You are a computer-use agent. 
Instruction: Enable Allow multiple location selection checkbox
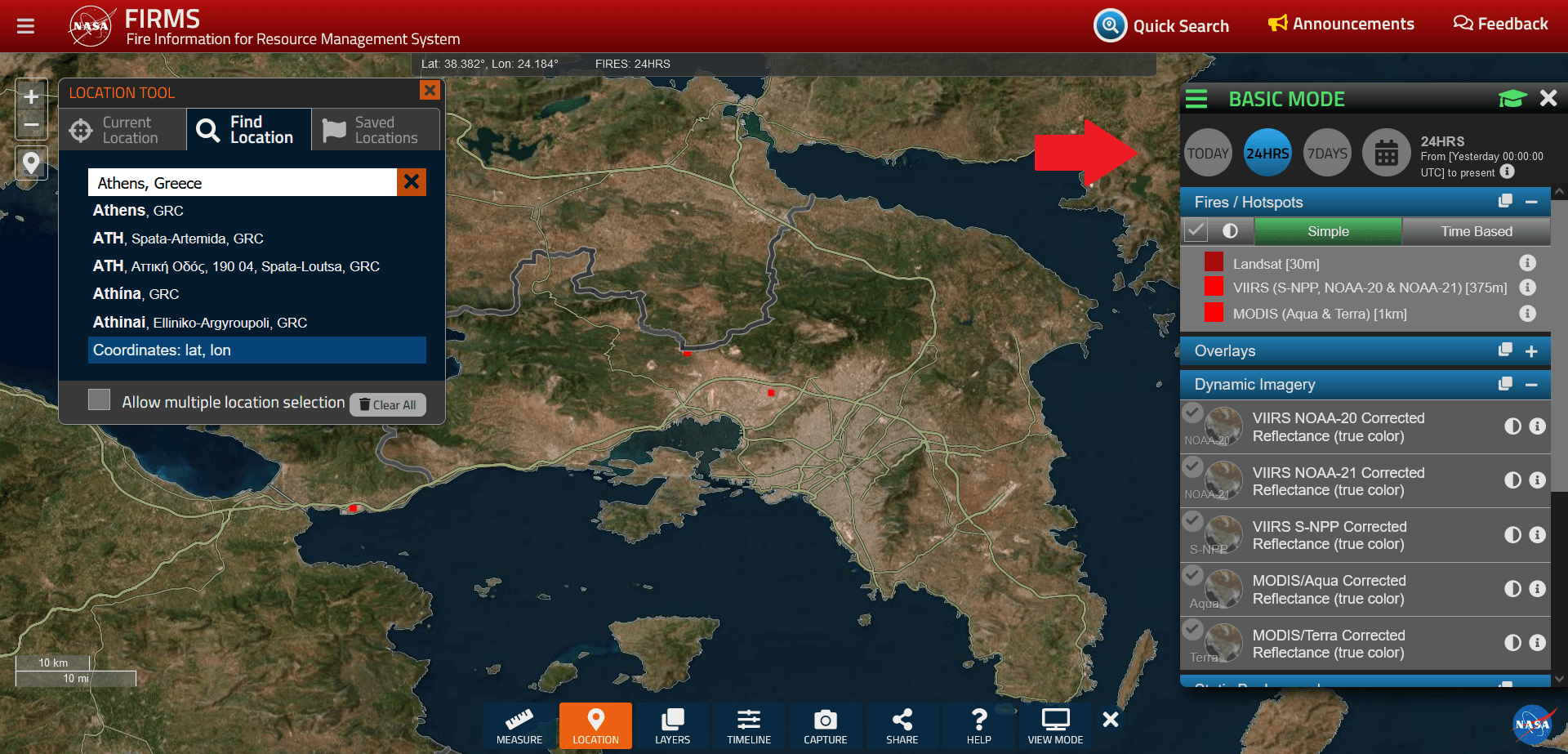pyautogui.click(x=100, y=399)
